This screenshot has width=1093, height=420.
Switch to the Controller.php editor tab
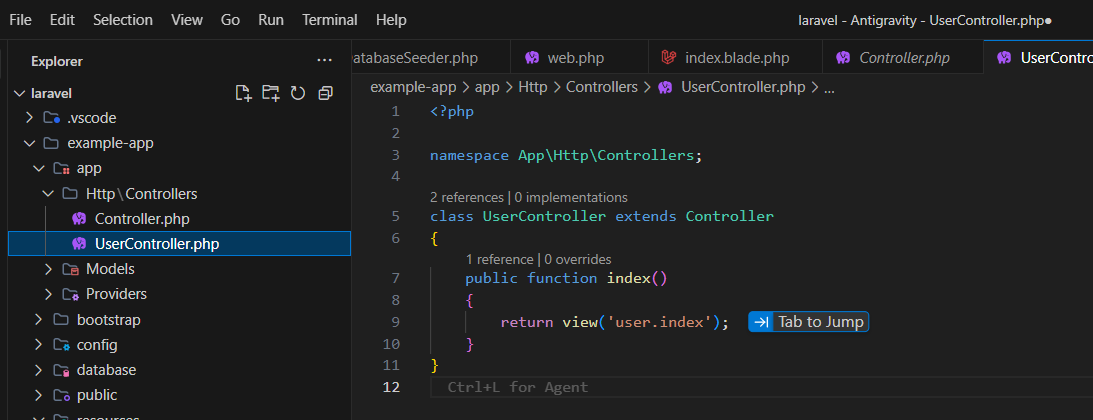click(903, 58)
